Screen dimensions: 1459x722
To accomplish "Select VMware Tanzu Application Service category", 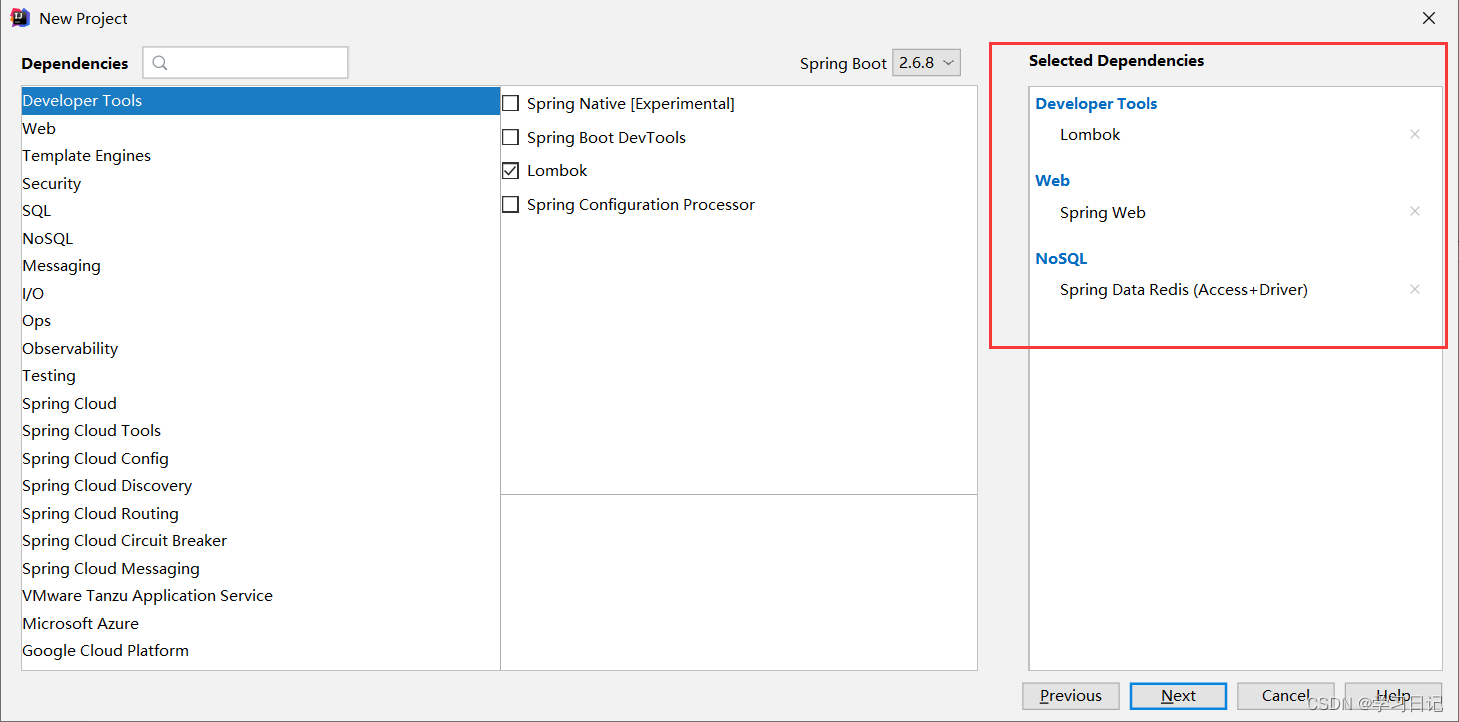I will (x=261, y=596).
